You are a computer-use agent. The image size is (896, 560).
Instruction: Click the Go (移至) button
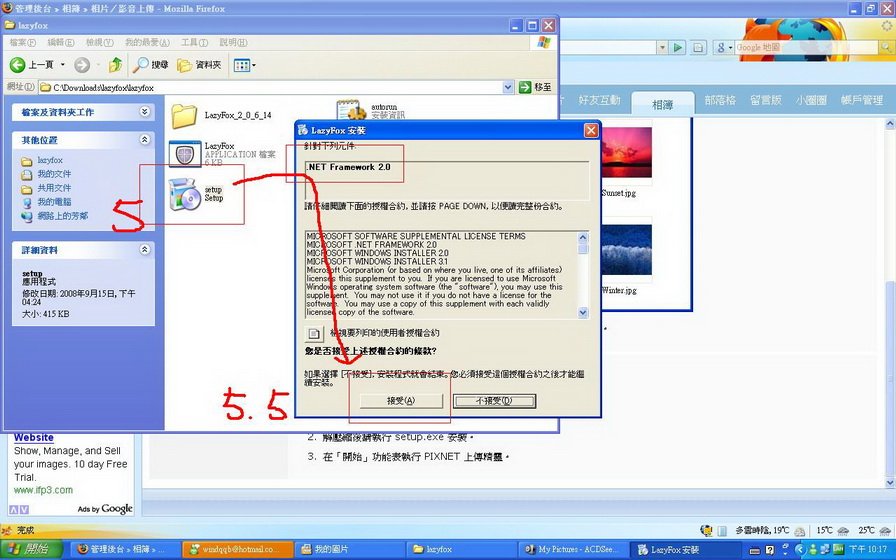(535, 87)
